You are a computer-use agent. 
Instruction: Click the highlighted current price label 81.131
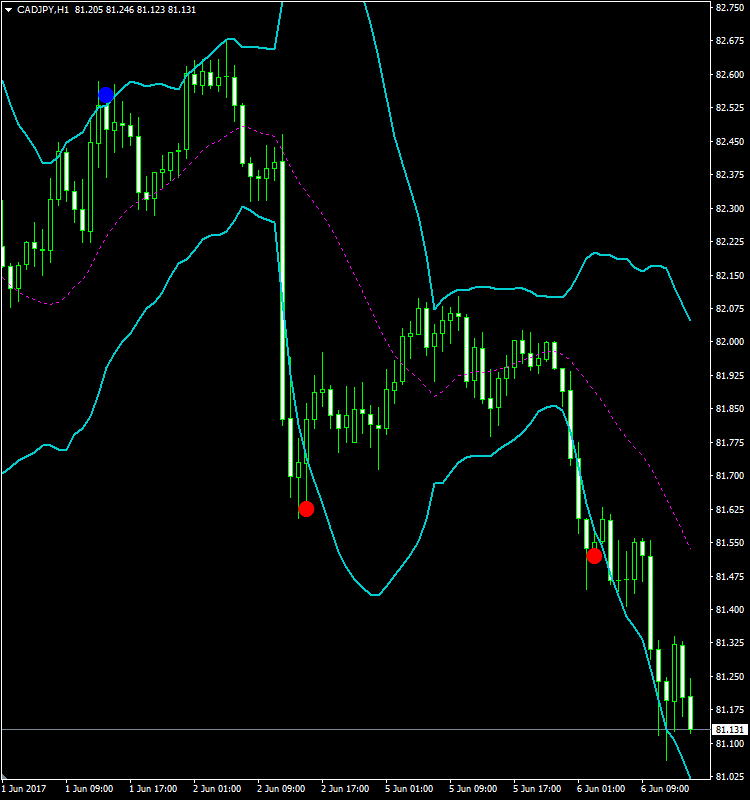click(730, 730)
